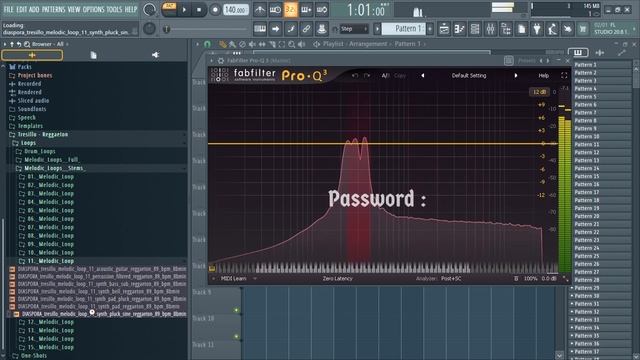The width and height of the screenshot is (640, 360).
Task: Toggle the link/group chain icon
Action: [306, 29]
